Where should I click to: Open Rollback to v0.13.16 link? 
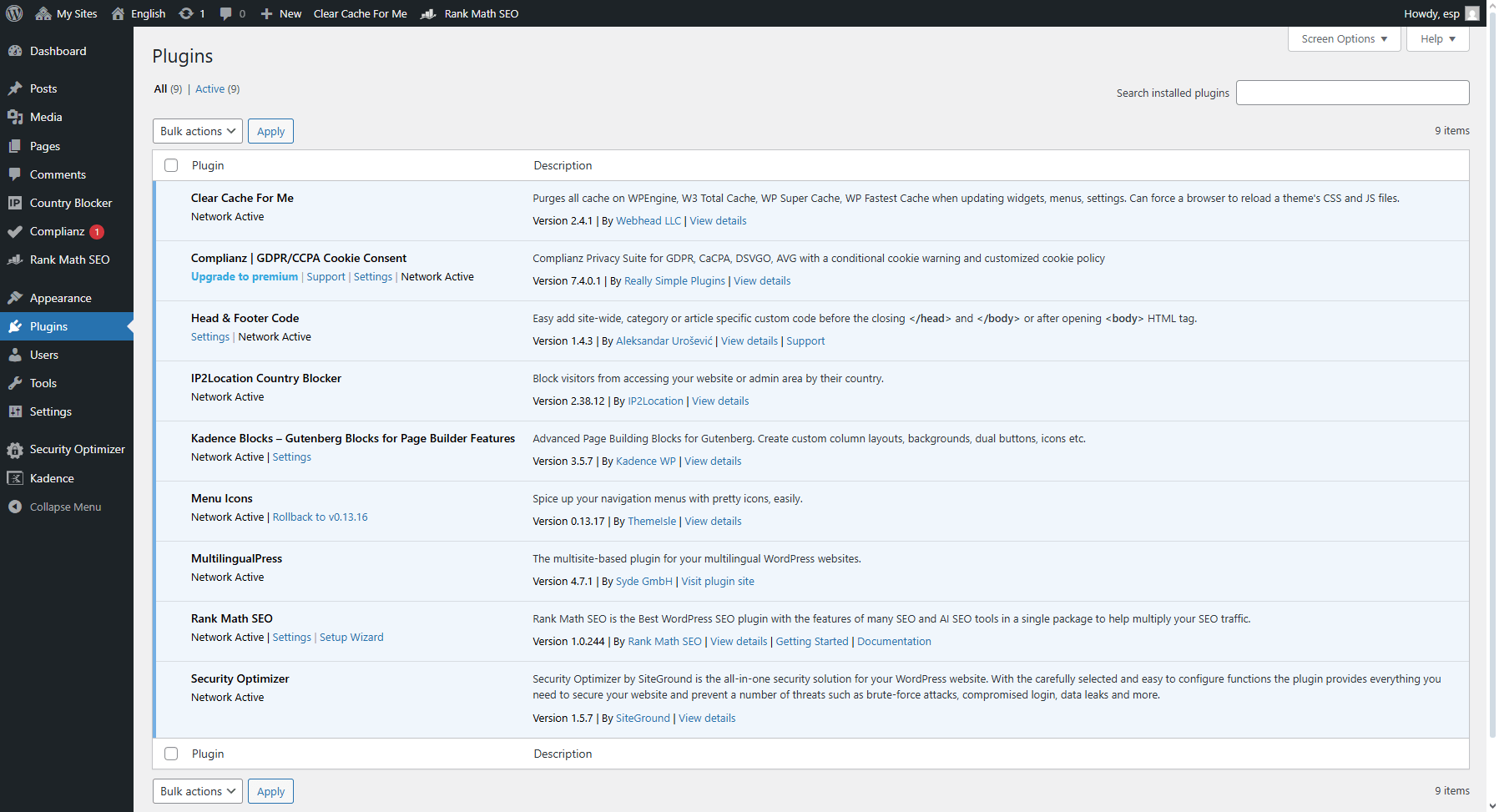[320, 517]
